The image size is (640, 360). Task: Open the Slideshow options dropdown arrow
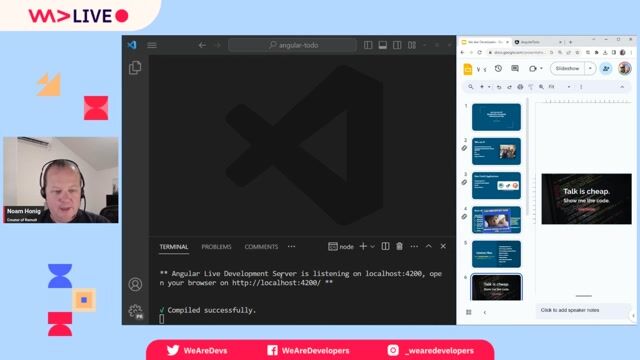click(590, 69)
